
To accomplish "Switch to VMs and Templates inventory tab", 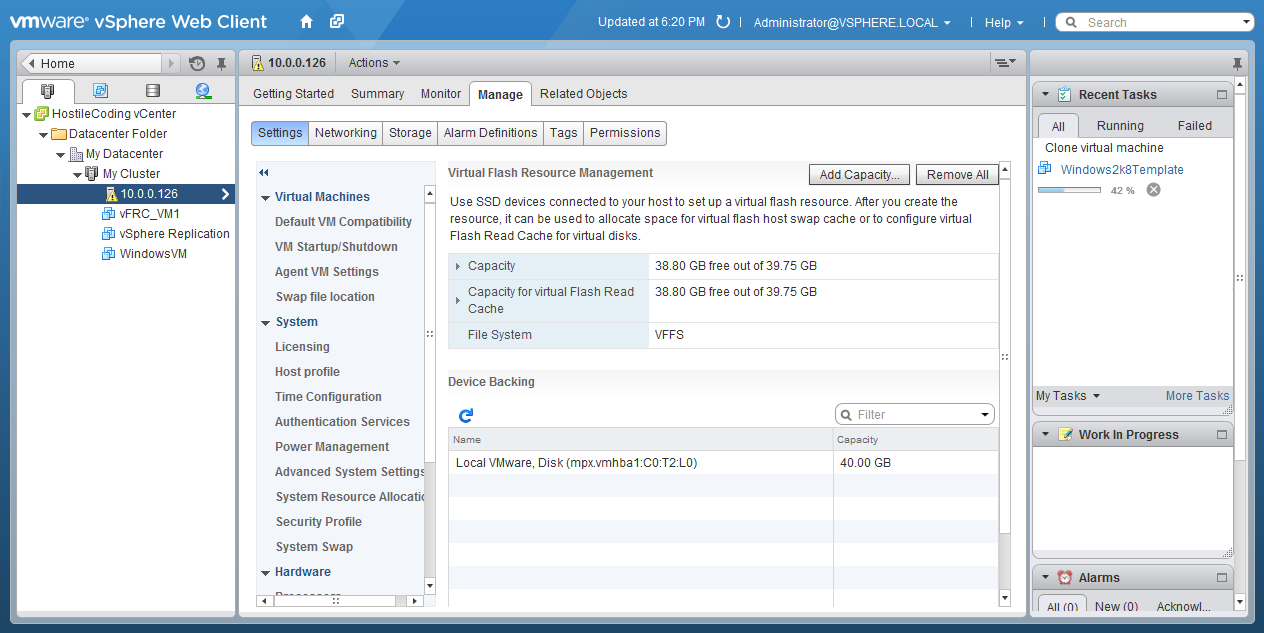I will [x=100, y=91].
